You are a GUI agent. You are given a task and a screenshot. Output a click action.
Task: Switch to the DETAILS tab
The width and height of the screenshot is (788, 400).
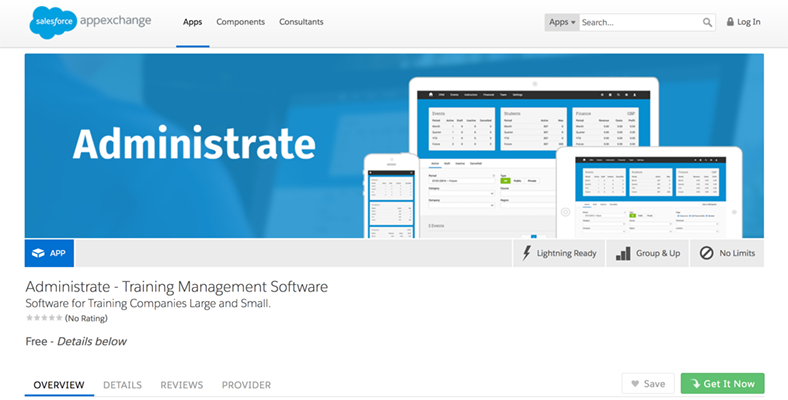coord(122,385)
